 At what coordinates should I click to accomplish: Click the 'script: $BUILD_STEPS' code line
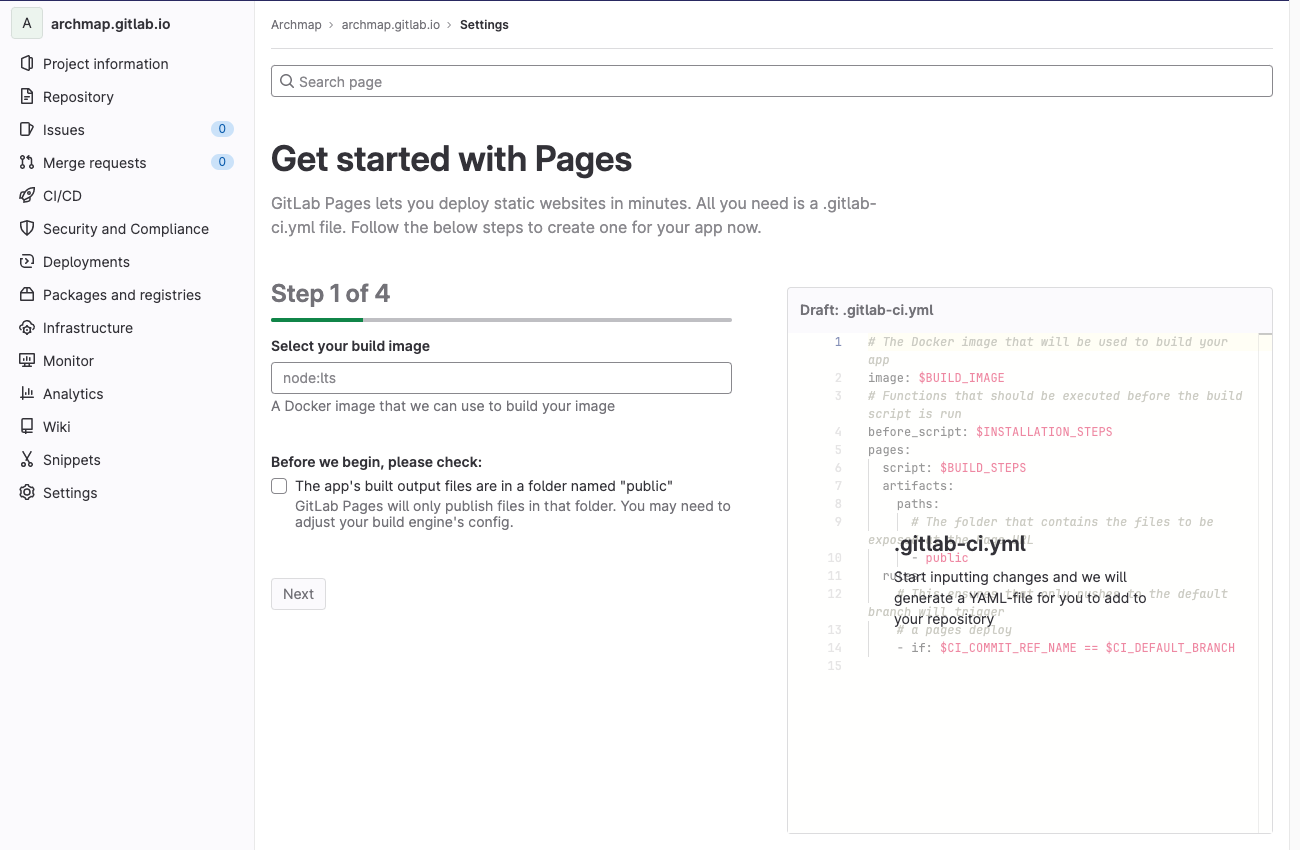954,468
